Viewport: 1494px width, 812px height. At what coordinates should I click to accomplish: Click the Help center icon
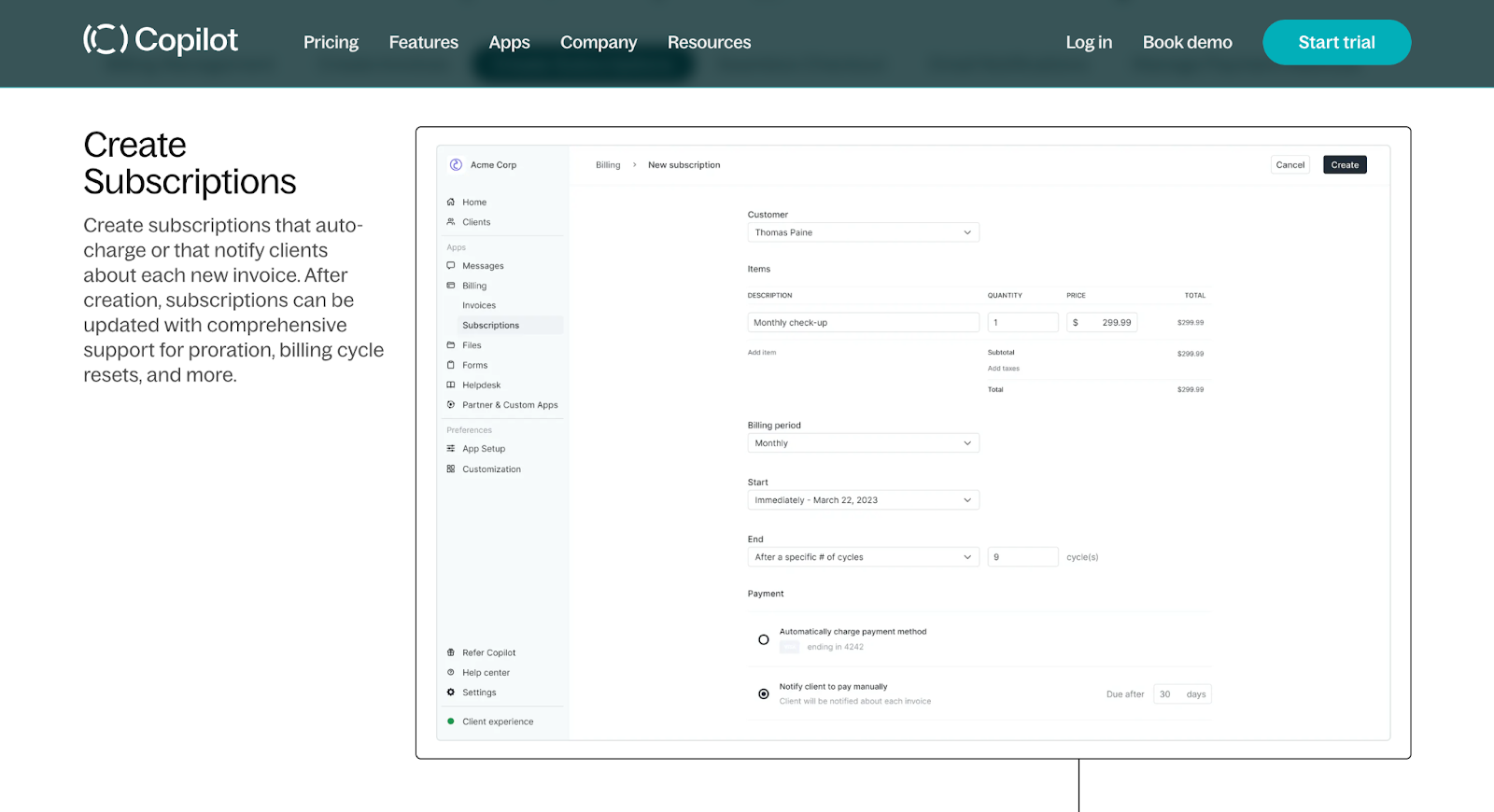(x=451, y=672)
